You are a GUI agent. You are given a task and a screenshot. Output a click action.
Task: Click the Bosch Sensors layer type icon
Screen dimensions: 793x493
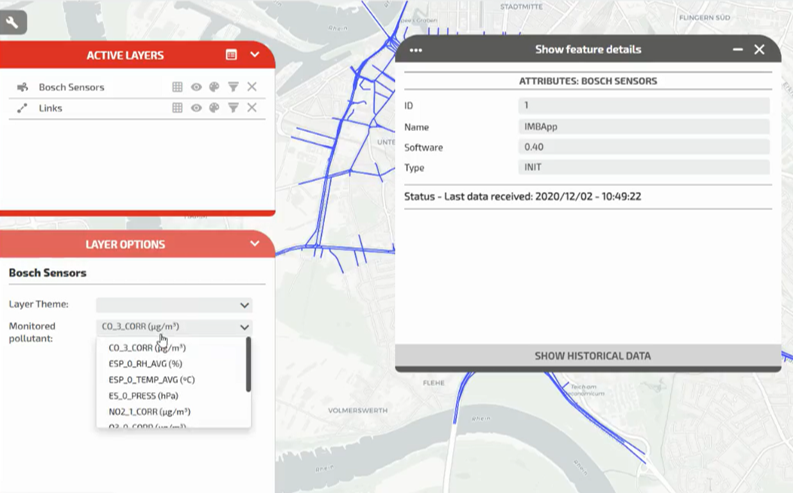(x=22, y=87)
